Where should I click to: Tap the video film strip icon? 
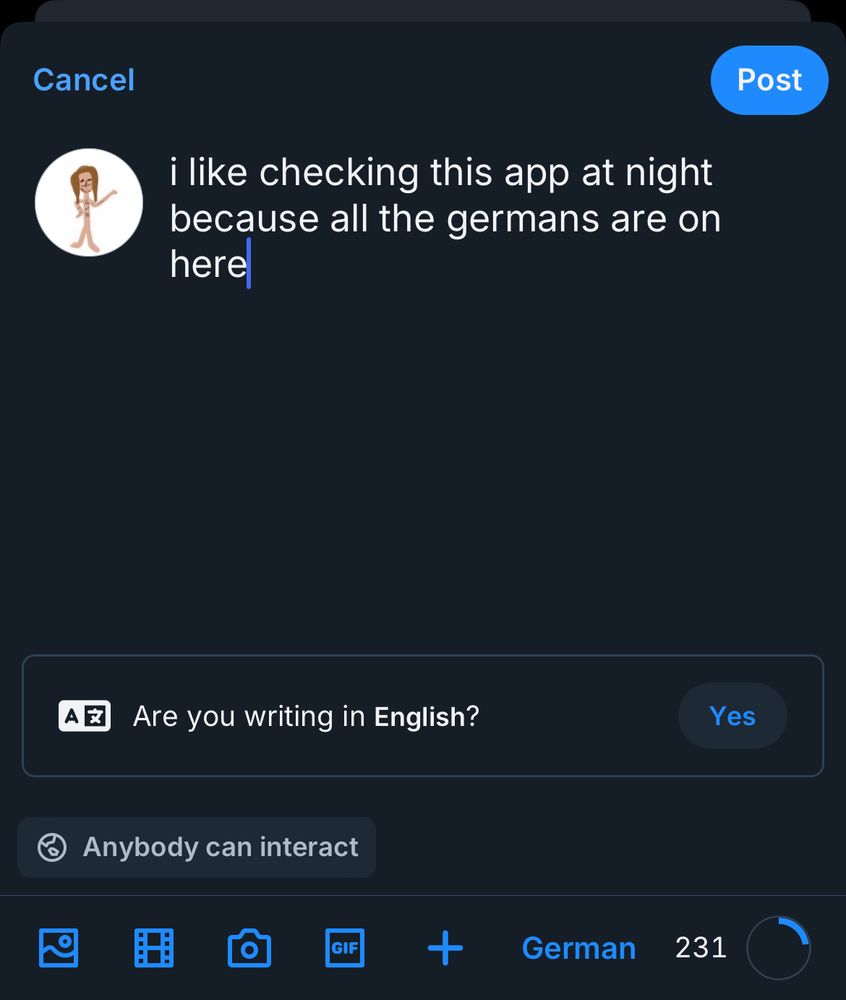pos(154,948)
